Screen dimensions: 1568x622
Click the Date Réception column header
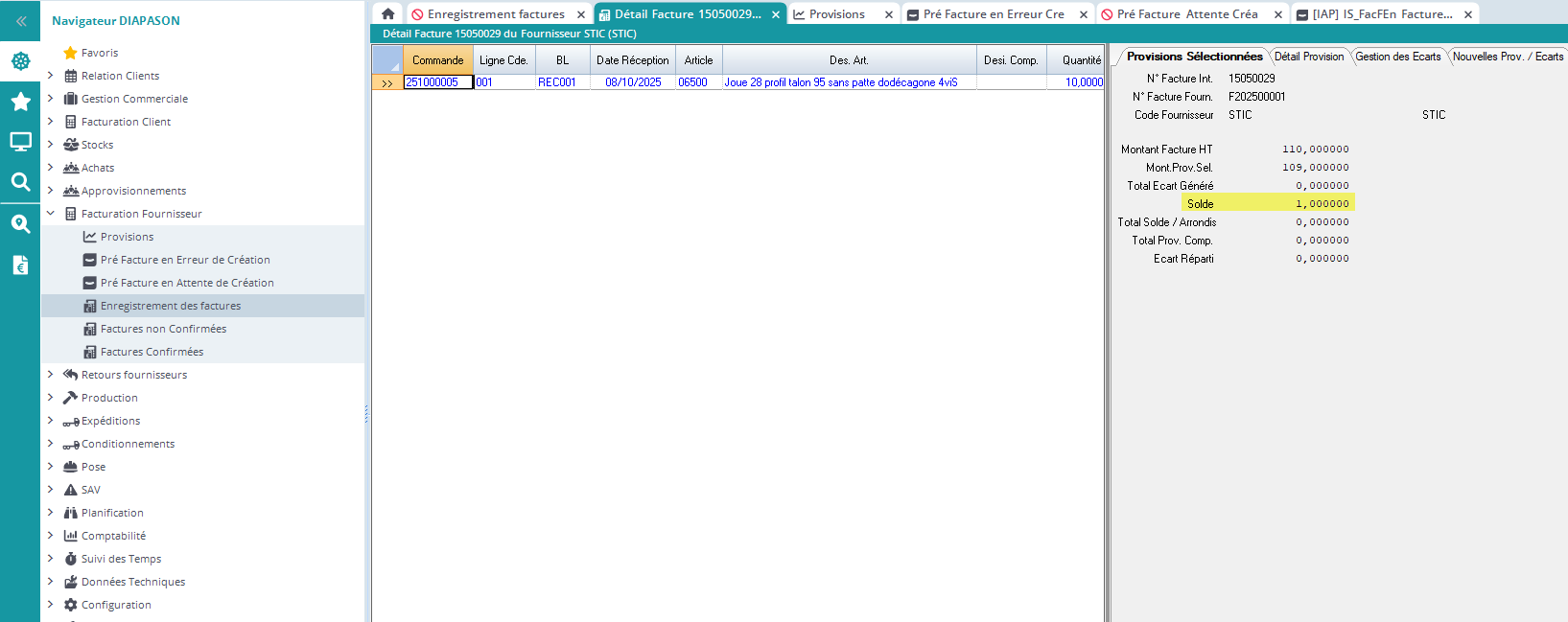coord(632,60)
